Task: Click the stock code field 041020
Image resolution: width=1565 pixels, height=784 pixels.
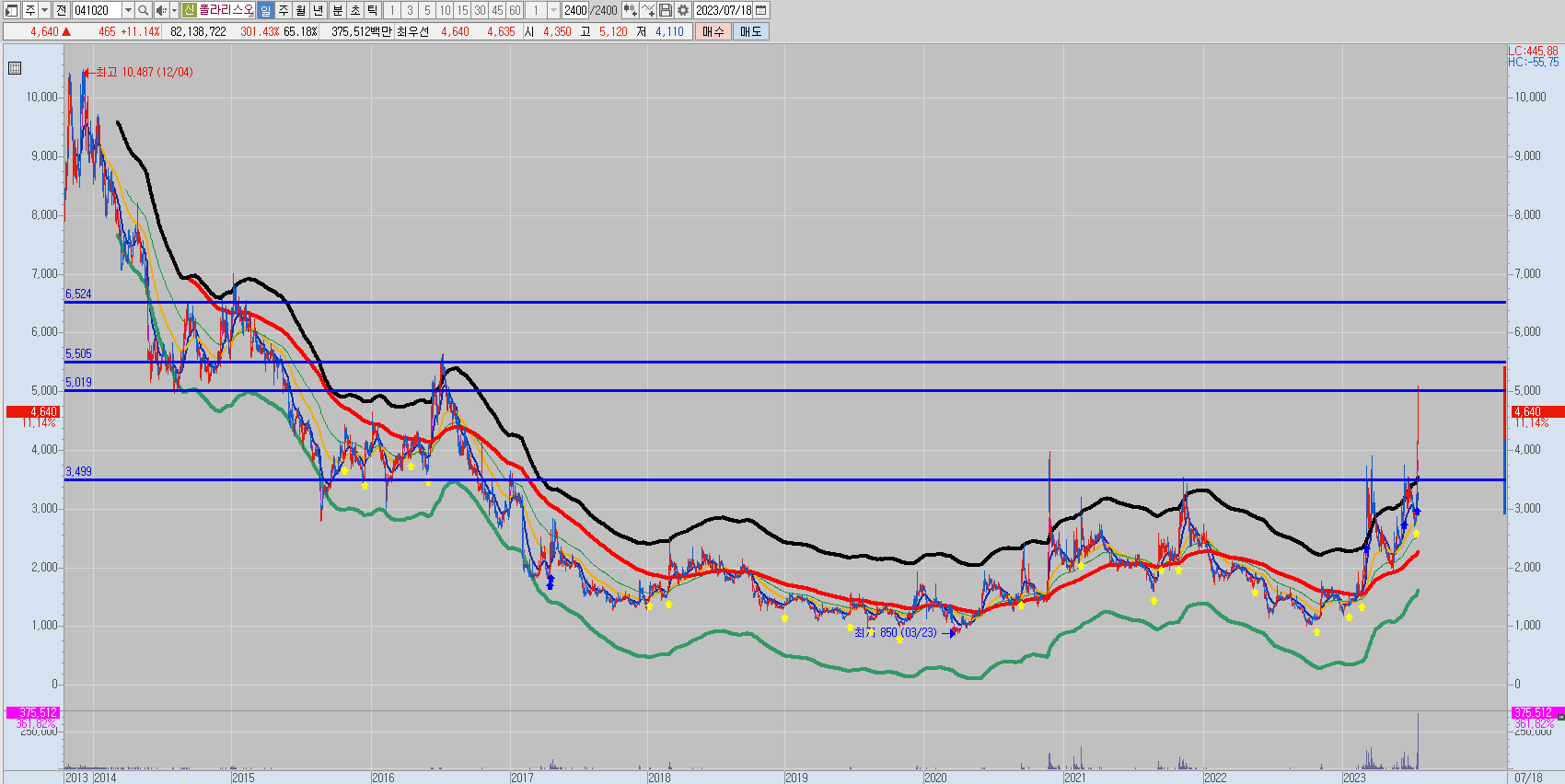Action: tap(97, 10)
